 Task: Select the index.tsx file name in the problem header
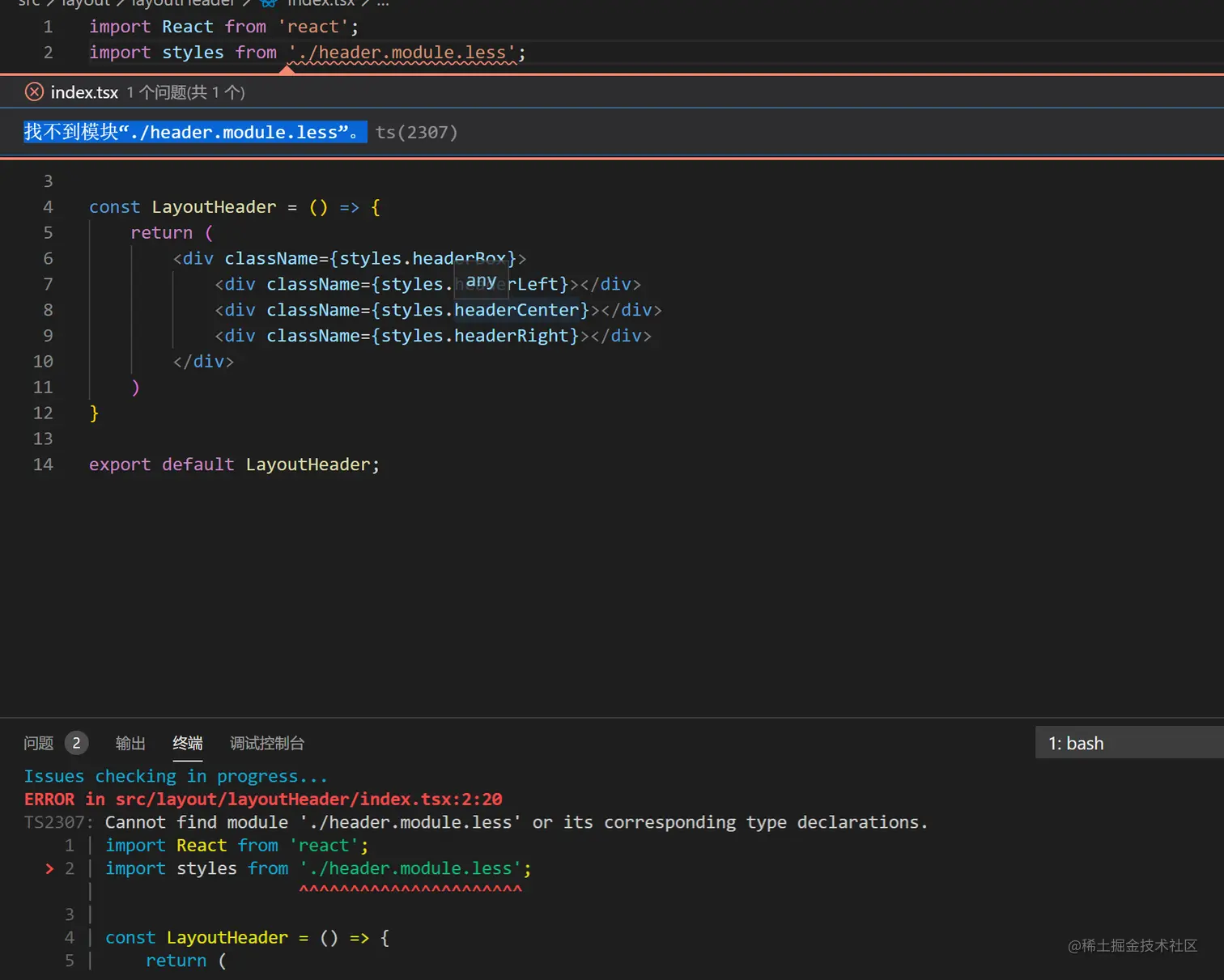(84, 92)
